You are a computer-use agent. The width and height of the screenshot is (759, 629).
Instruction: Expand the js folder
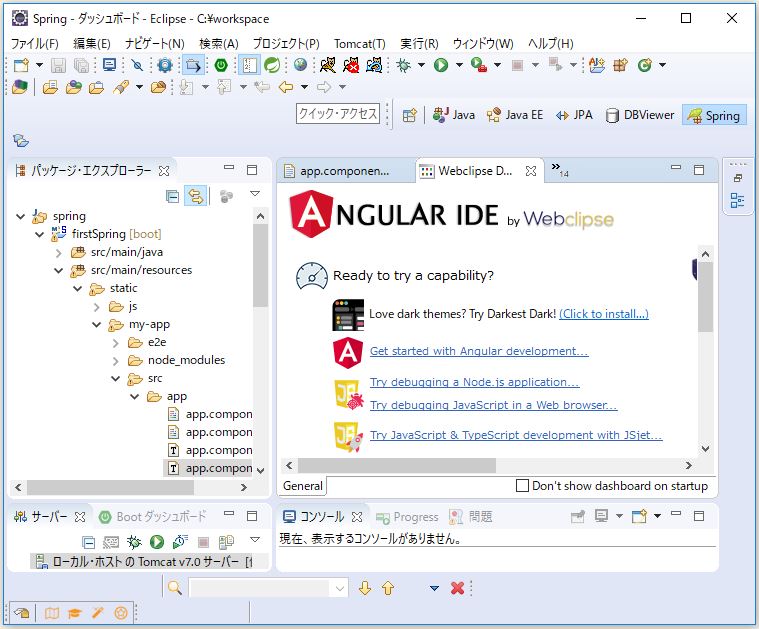pos(96,307)
